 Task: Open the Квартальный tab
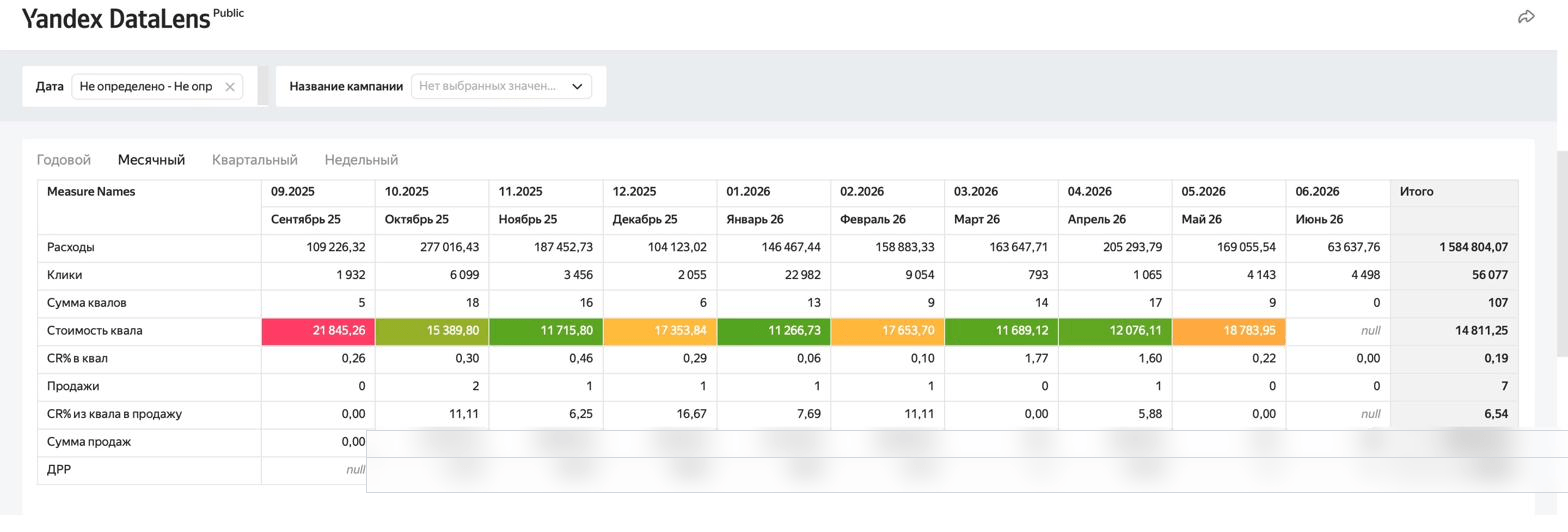(x=255, y=160)
